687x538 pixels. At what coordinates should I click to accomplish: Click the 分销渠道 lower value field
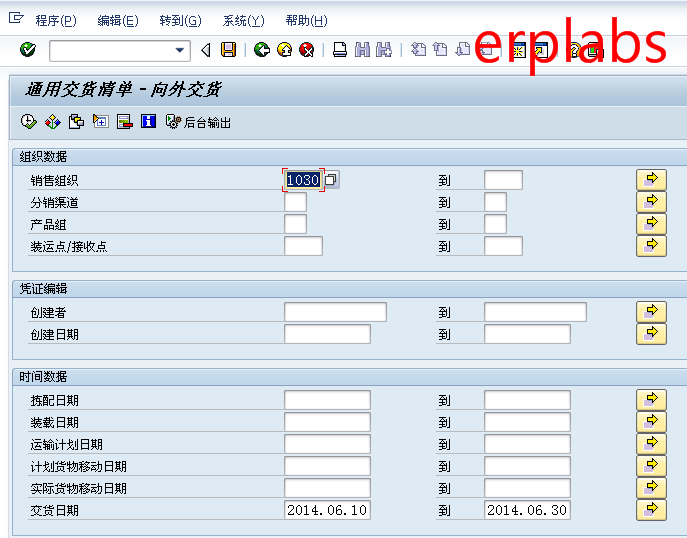[x=295, y=202]
